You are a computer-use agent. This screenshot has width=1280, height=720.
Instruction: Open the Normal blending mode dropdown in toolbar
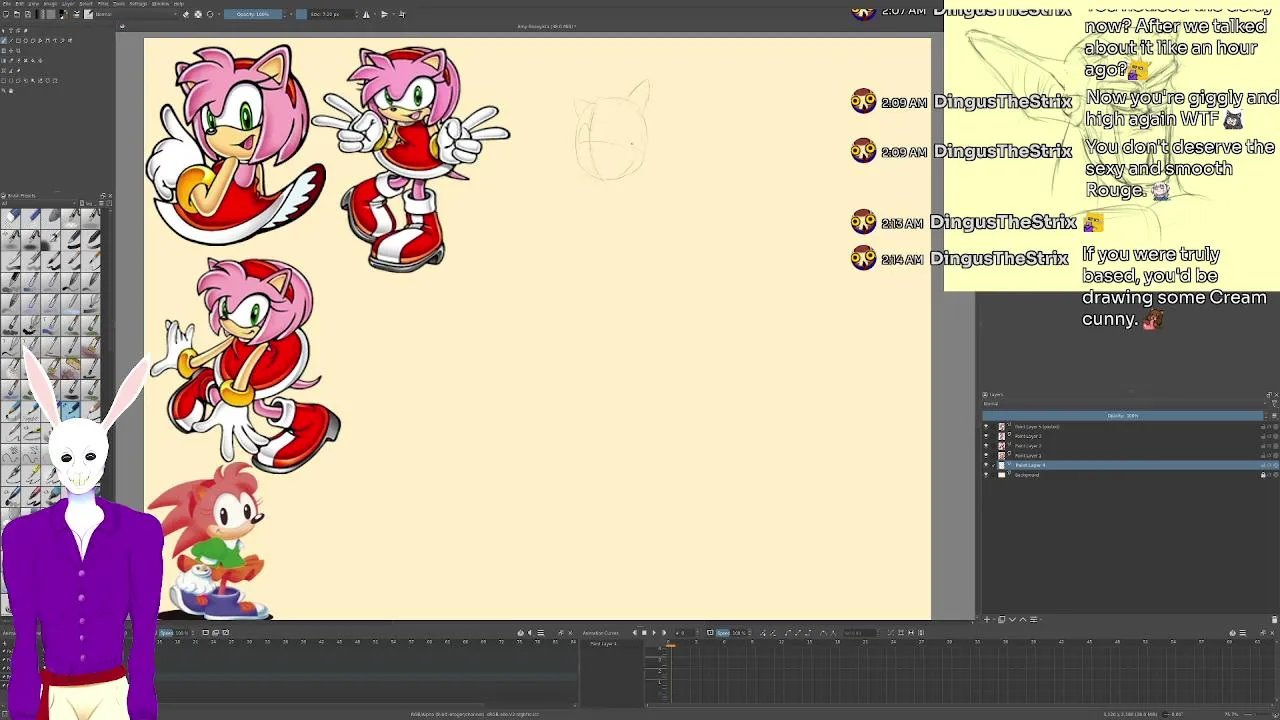[x=136, y=14]
